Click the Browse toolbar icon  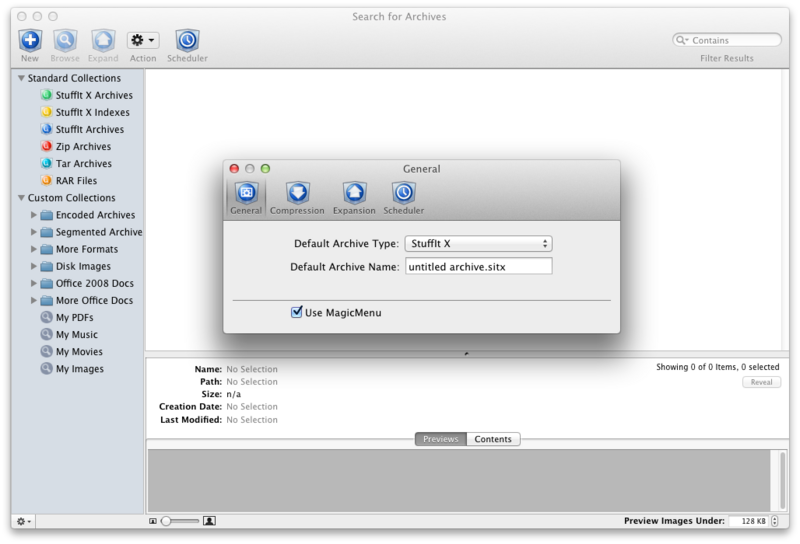click(x=65, y=40)
